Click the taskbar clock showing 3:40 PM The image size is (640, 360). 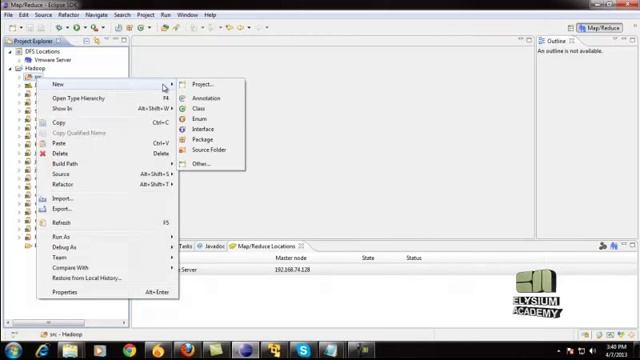point(616,351)
